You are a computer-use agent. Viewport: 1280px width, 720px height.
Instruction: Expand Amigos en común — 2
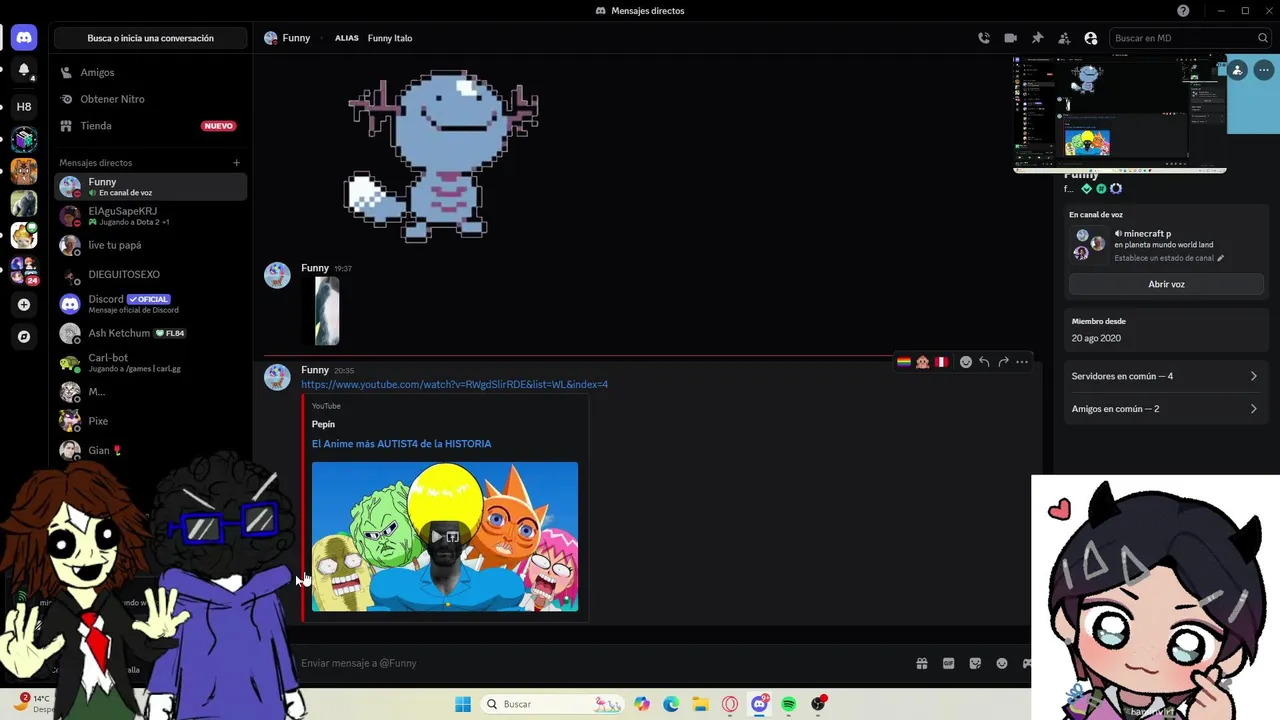1165,409
